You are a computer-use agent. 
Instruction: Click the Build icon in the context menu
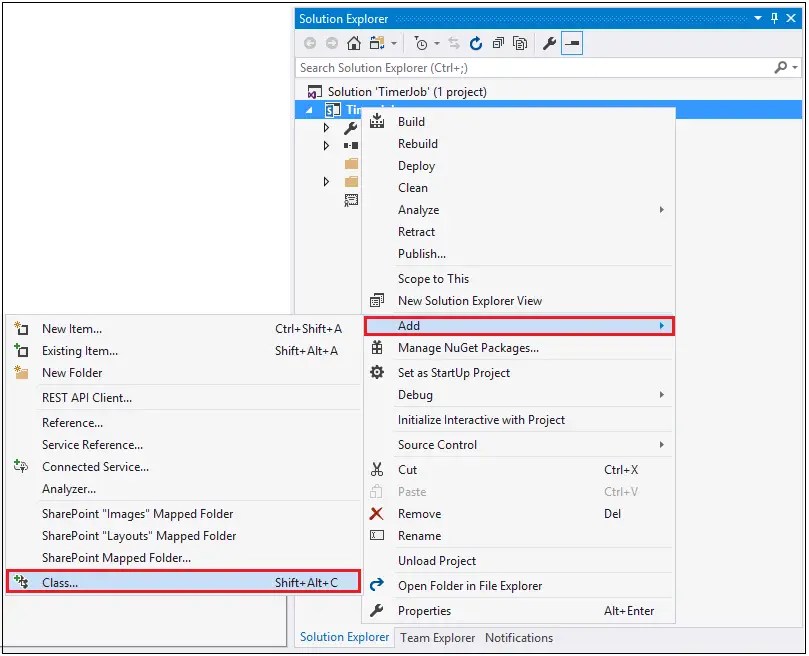click(x=376, y=121)
